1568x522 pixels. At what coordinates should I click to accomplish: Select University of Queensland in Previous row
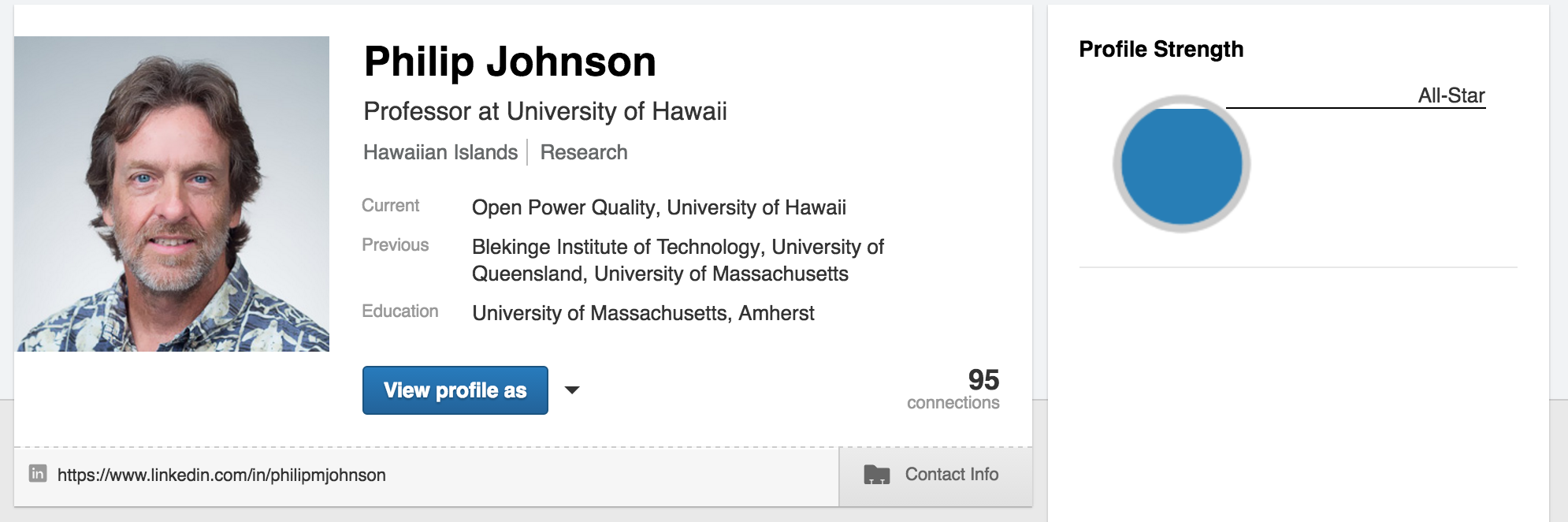[x=528, y=274]
